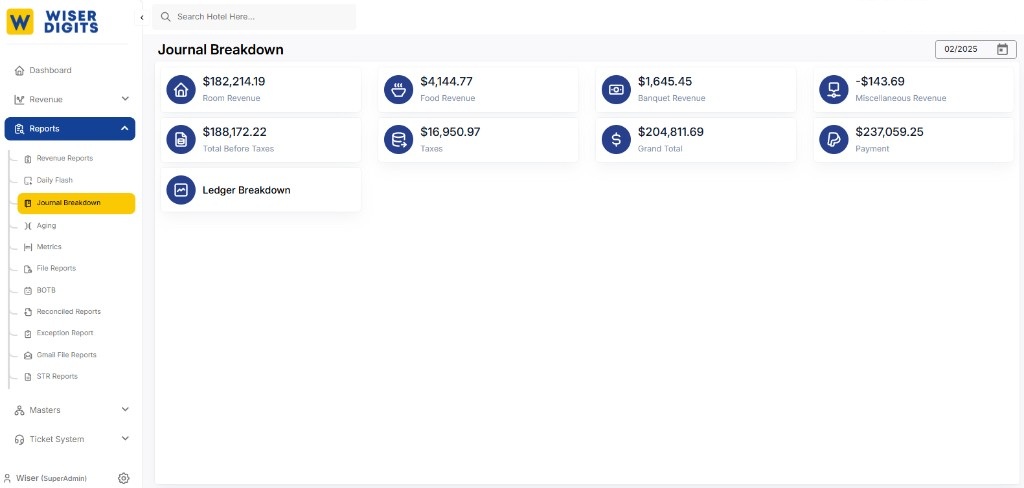Viewport: 1024px width, 488px height.
Task: Click the Ledger Breakdown chart icon
Action: [x=181, y=190]
